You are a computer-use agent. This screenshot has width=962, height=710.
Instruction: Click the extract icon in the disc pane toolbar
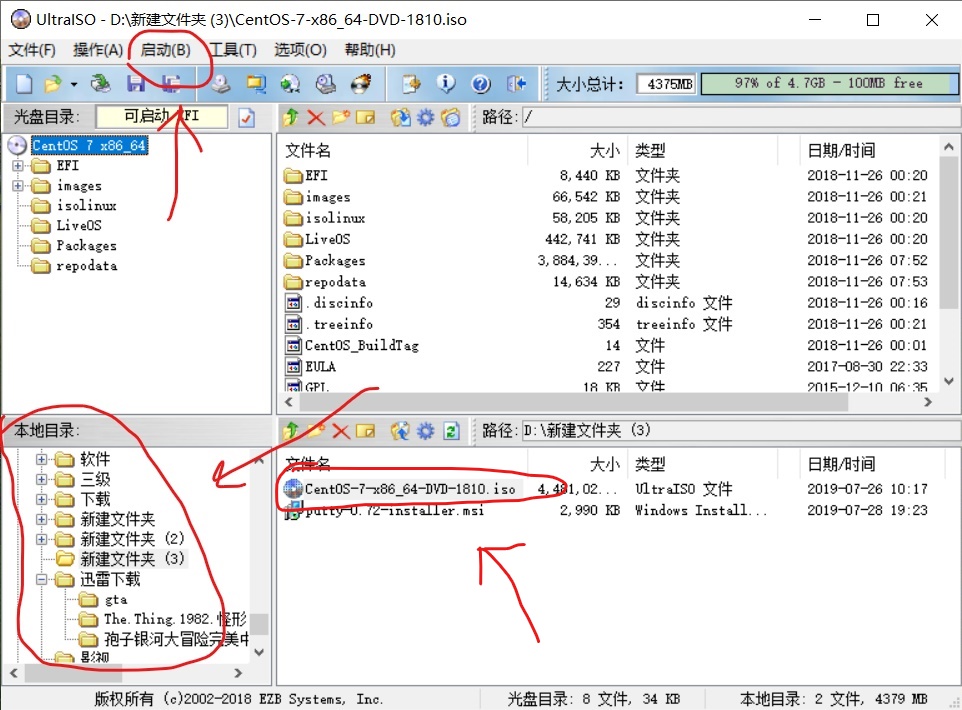(x=401, y=117)
